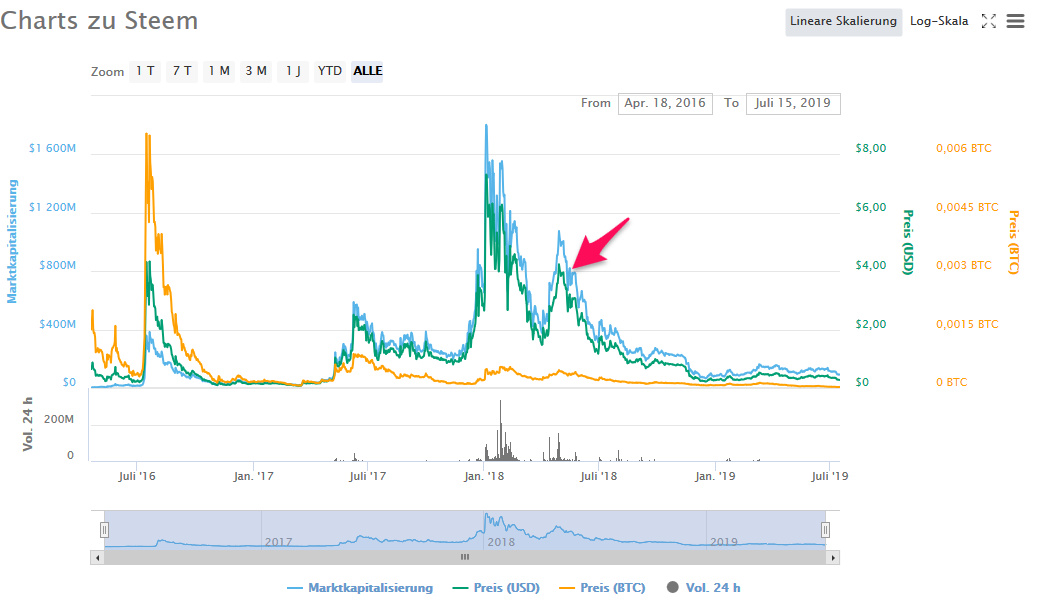The width and height of the screenshot is (1043, 602).
Task: Click the $400M axis value
Action: coord(57,324)
